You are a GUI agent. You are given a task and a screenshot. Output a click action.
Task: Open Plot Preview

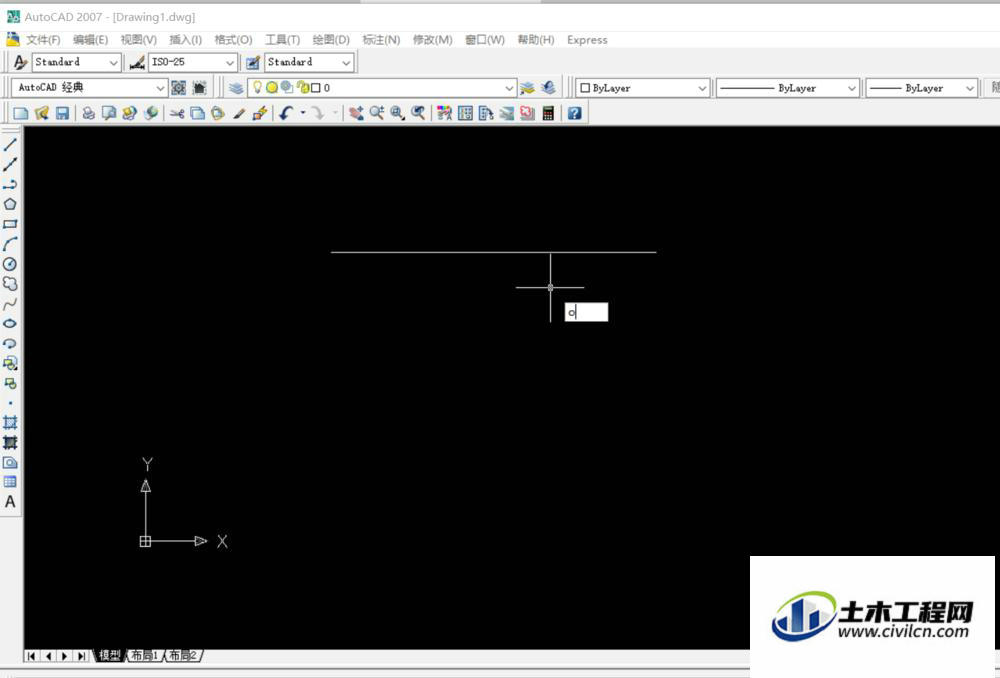[x=109, y=114]
